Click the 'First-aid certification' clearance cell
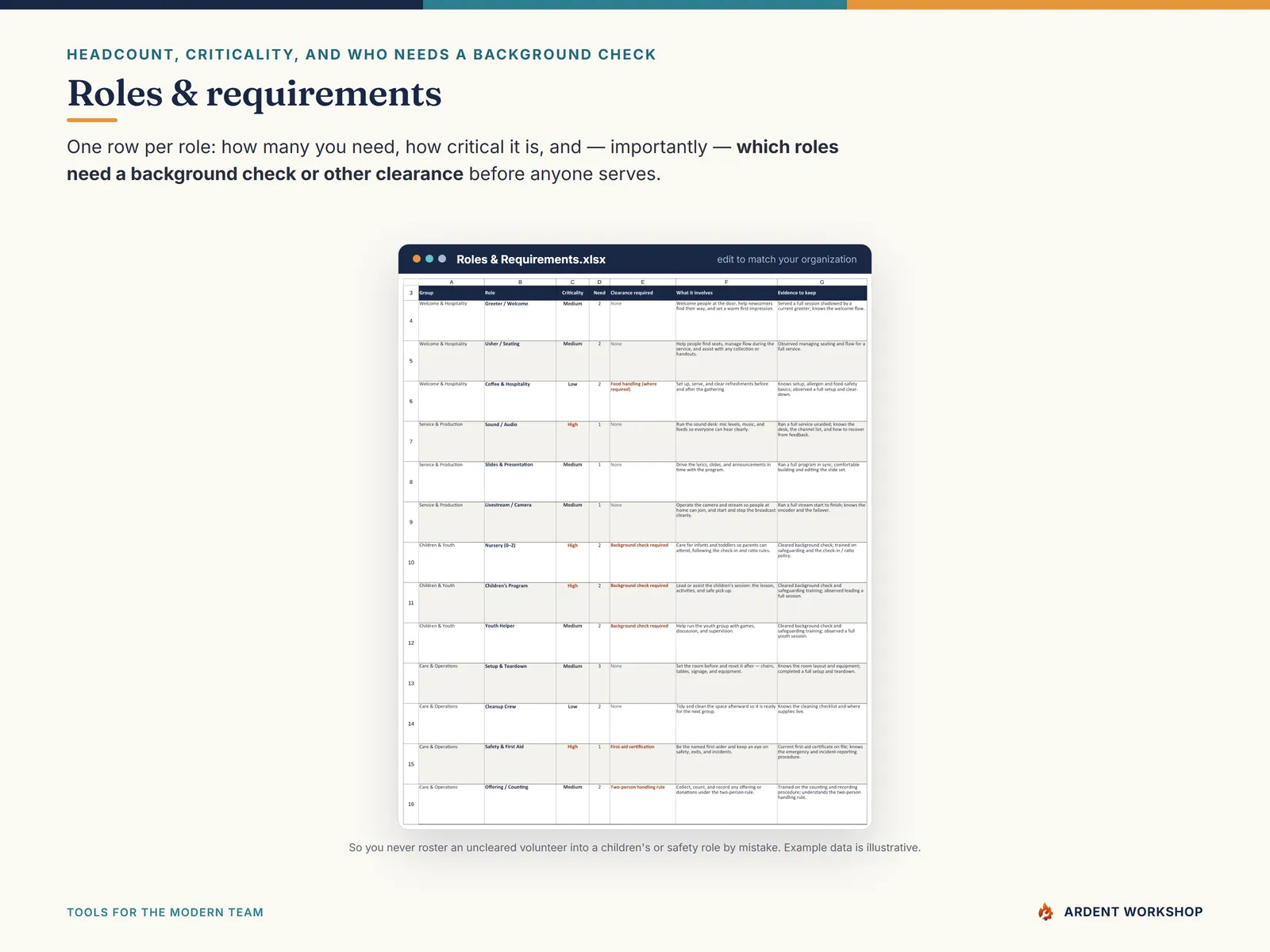1270x952 pixels. 642,764
